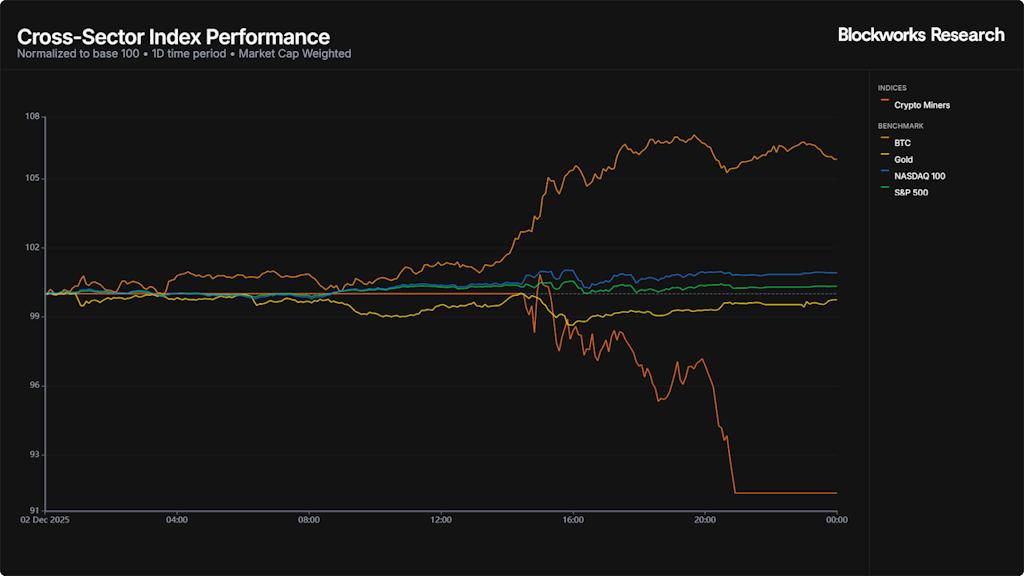Click the 12:00 time axis label
This screenshot has width=1024, height=576.
(x=441, y=520)
